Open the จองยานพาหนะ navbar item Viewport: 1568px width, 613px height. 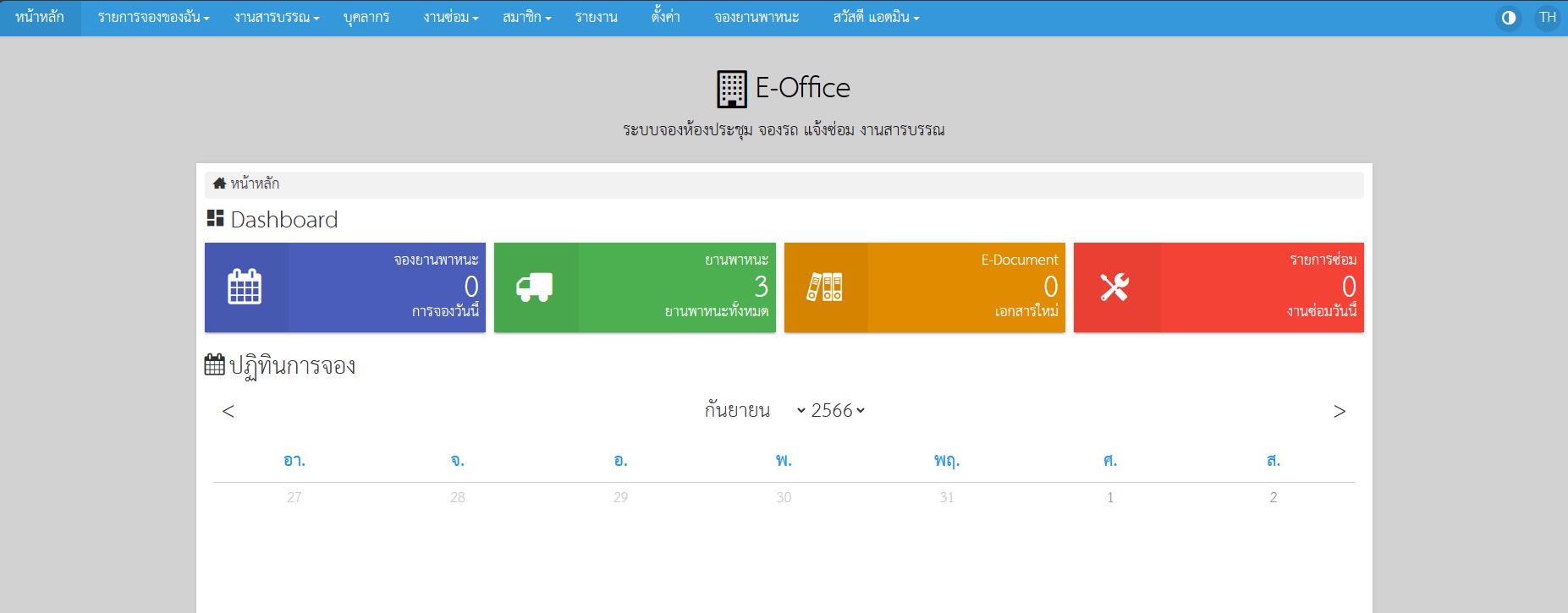756,18
